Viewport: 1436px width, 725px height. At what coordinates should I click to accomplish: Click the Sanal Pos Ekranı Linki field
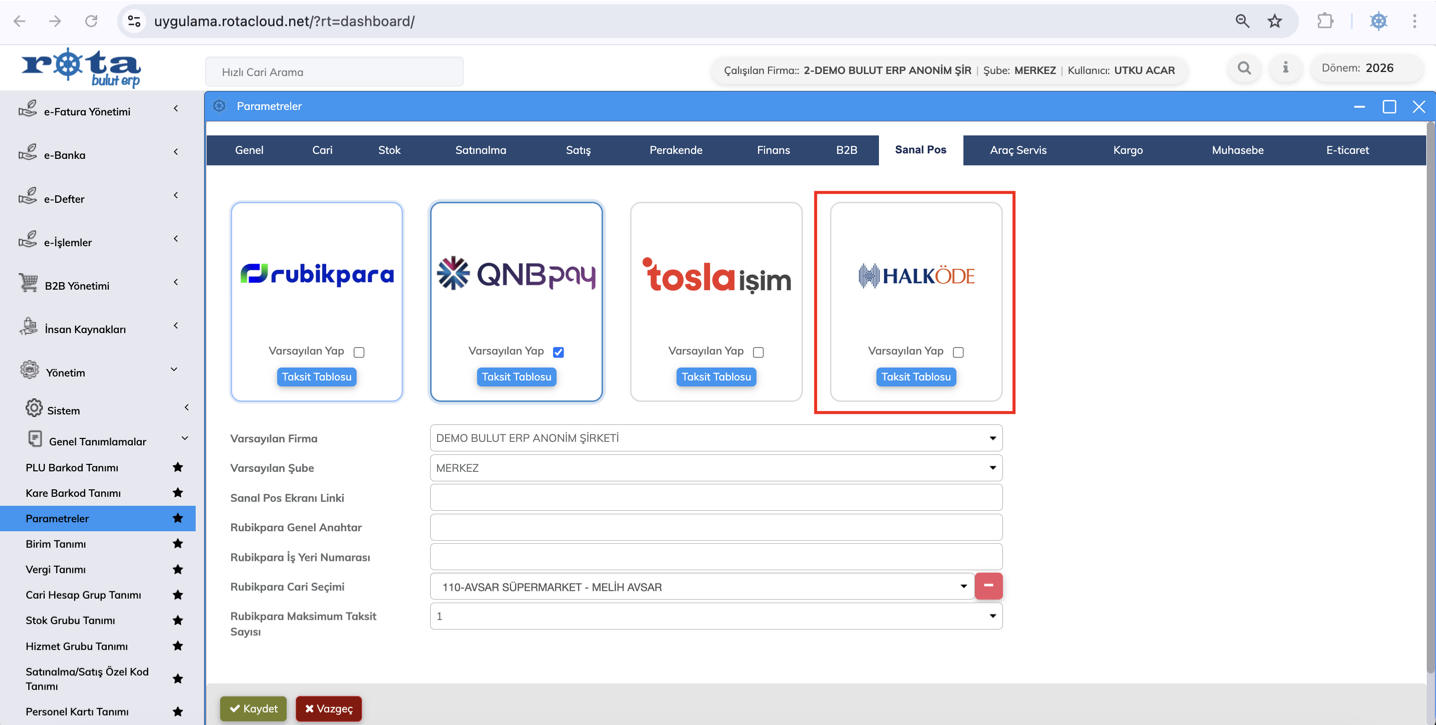point(715,498)
